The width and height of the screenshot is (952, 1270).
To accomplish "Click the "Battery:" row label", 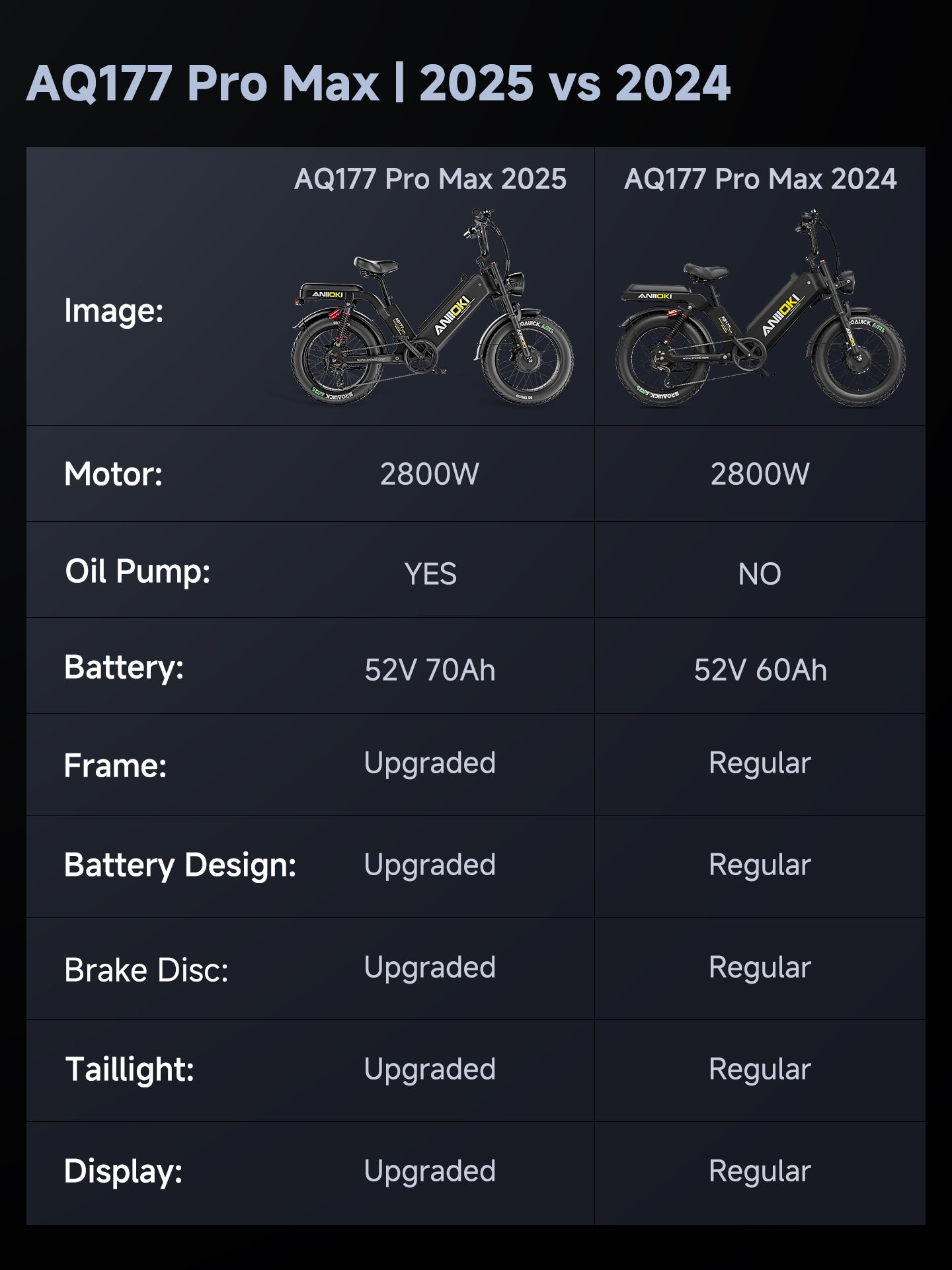I will point(124,667).
